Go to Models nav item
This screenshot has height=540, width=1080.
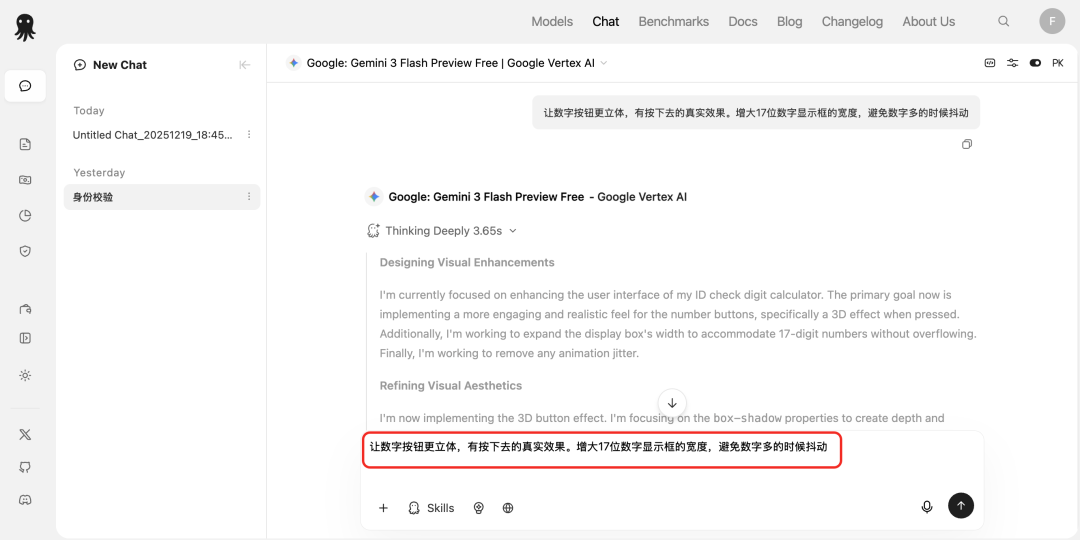pos(552,21)
